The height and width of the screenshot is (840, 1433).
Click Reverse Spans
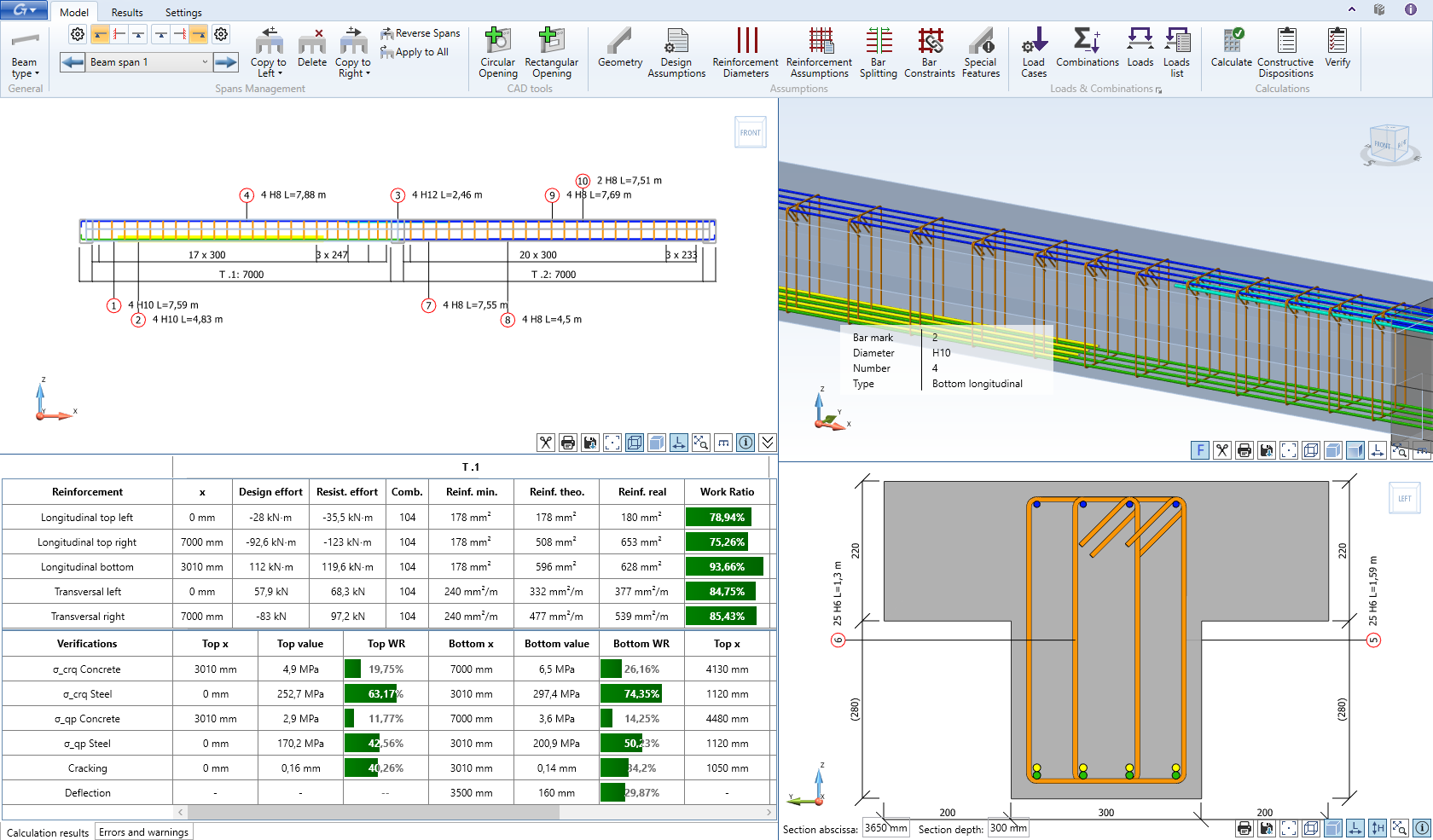click(421, 33)
